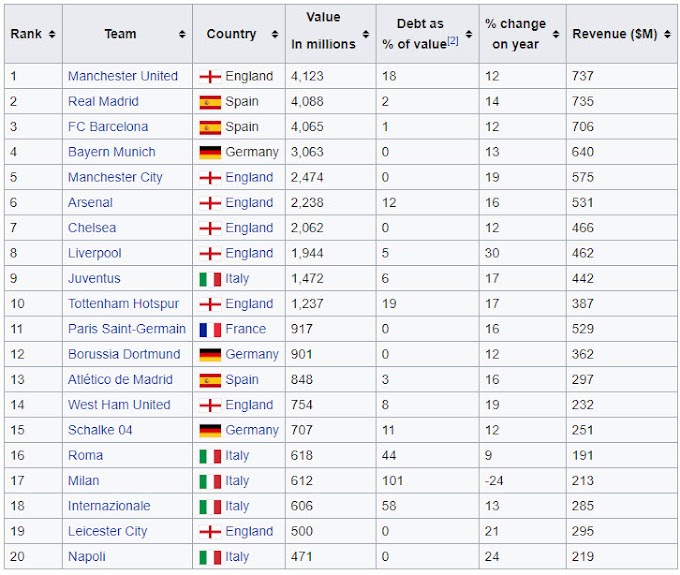Open Leicester City team link
The image size is (680, 575).
click(108, 531)
